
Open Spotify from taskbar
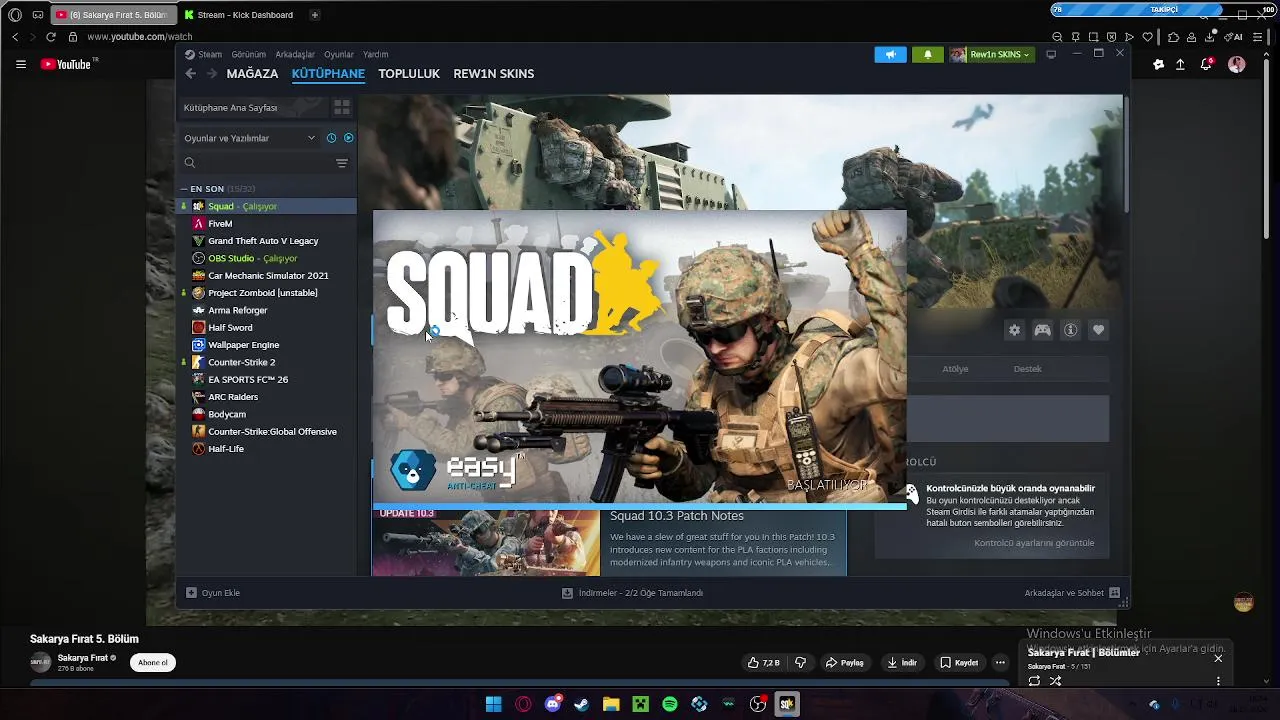(670, 704)
